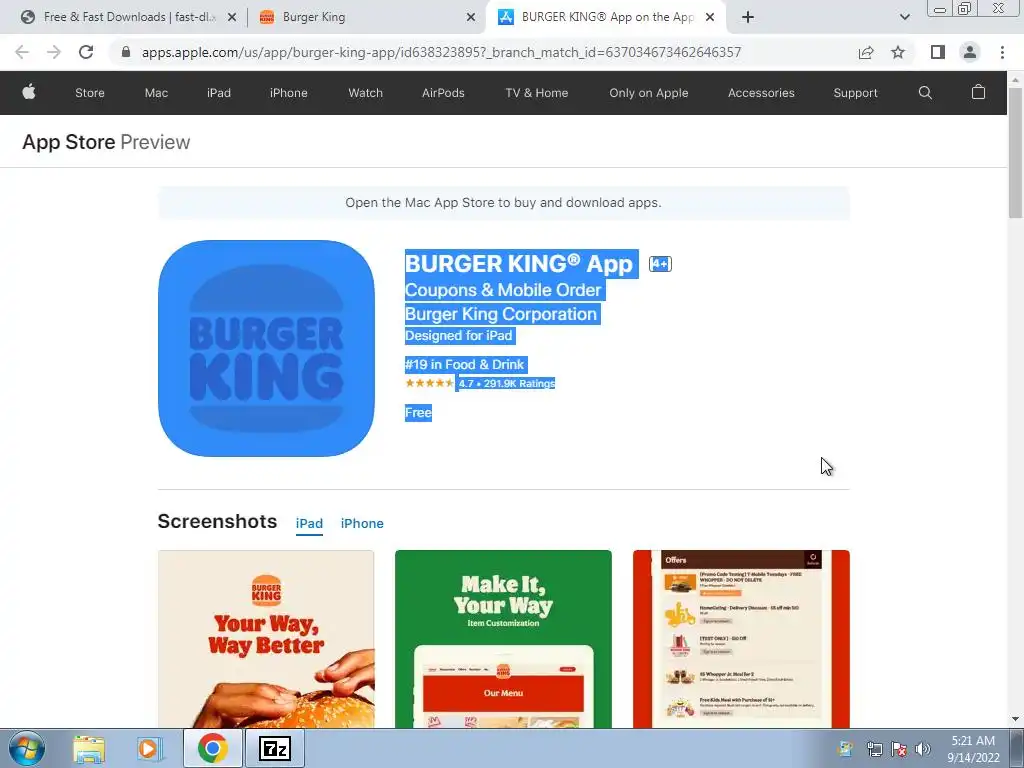Image resolution: width=1024 pixels, height=768 pixels.
Task: Open Mac in Apple navigation
Action: click(x=156, y=93)
